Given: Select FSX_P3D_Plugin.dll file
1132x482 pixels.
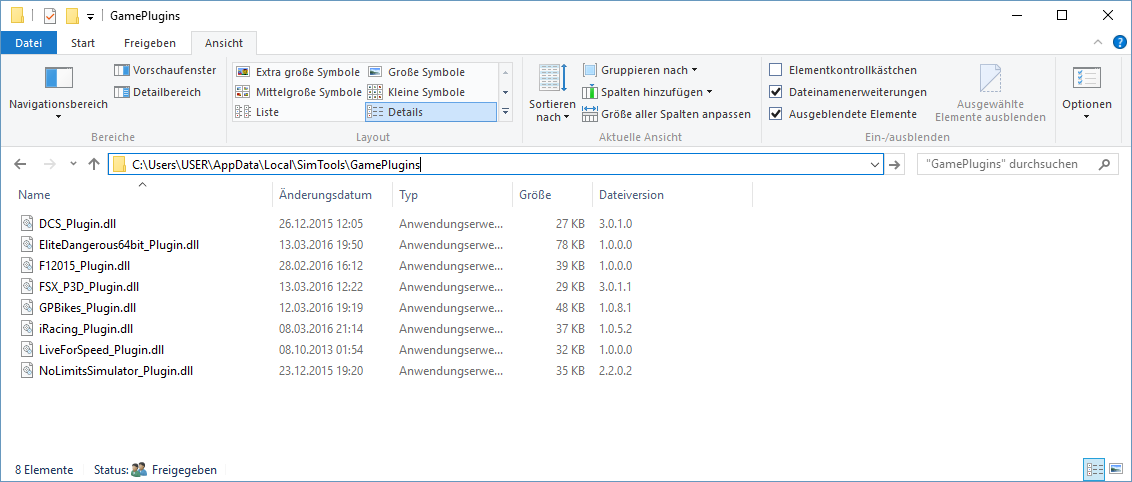Looking at the screenshot, I should point(89,286).
